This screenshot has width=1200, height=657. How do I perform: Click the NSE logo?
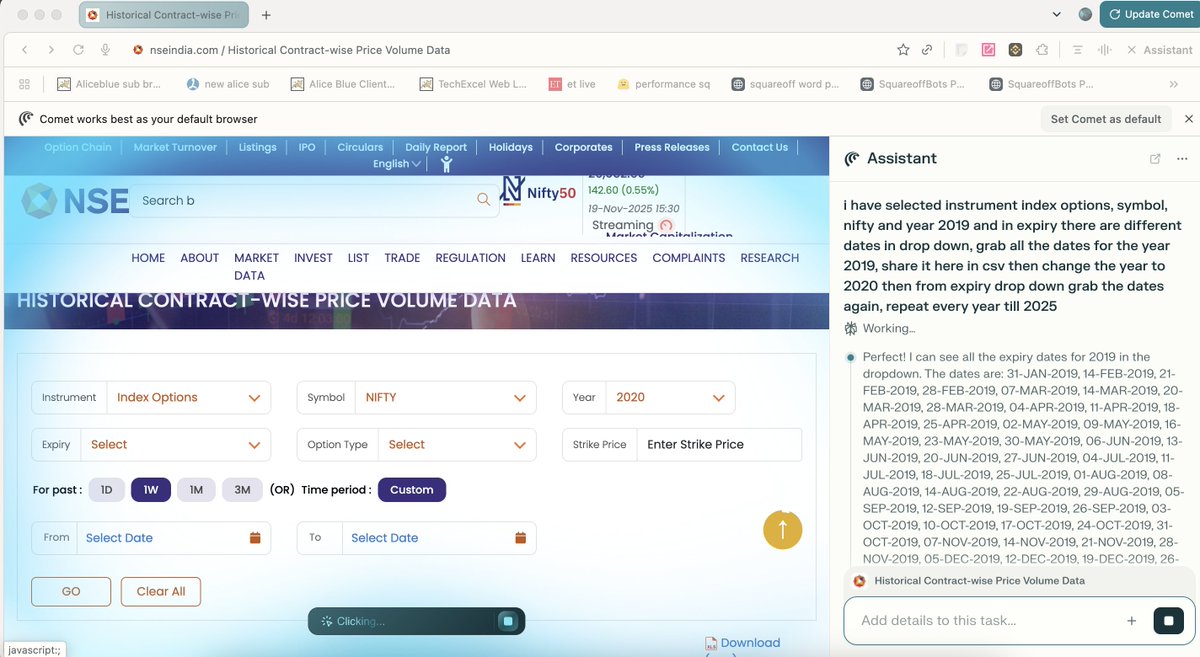tap(76, 201)
